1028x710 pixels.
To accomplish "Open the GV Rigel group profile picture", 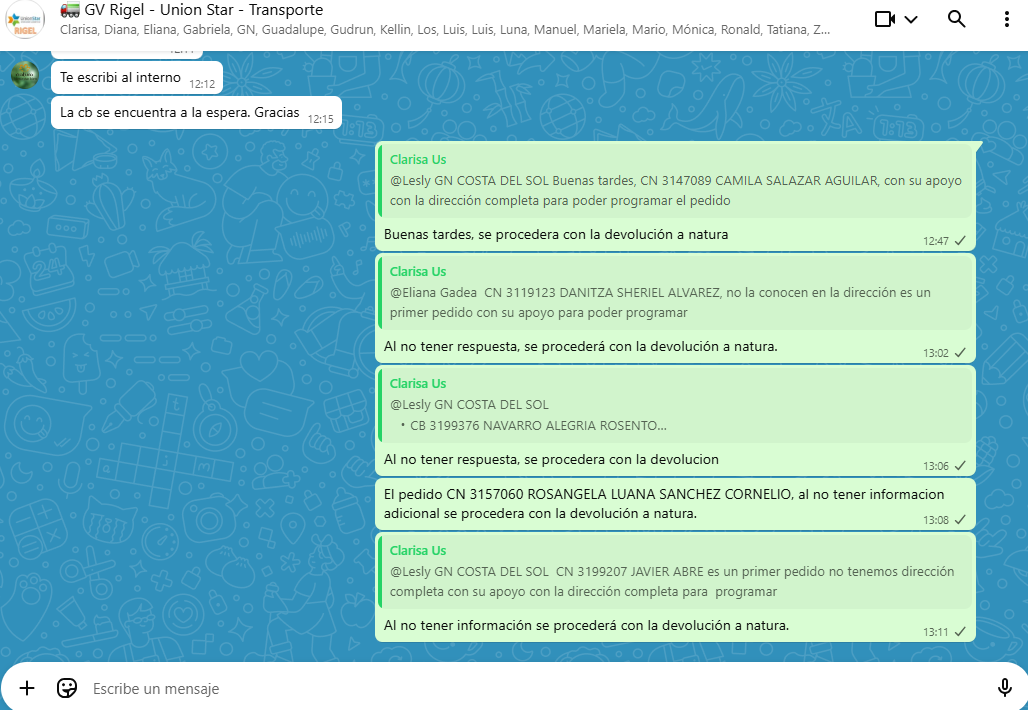I will (x=25, y=20).
